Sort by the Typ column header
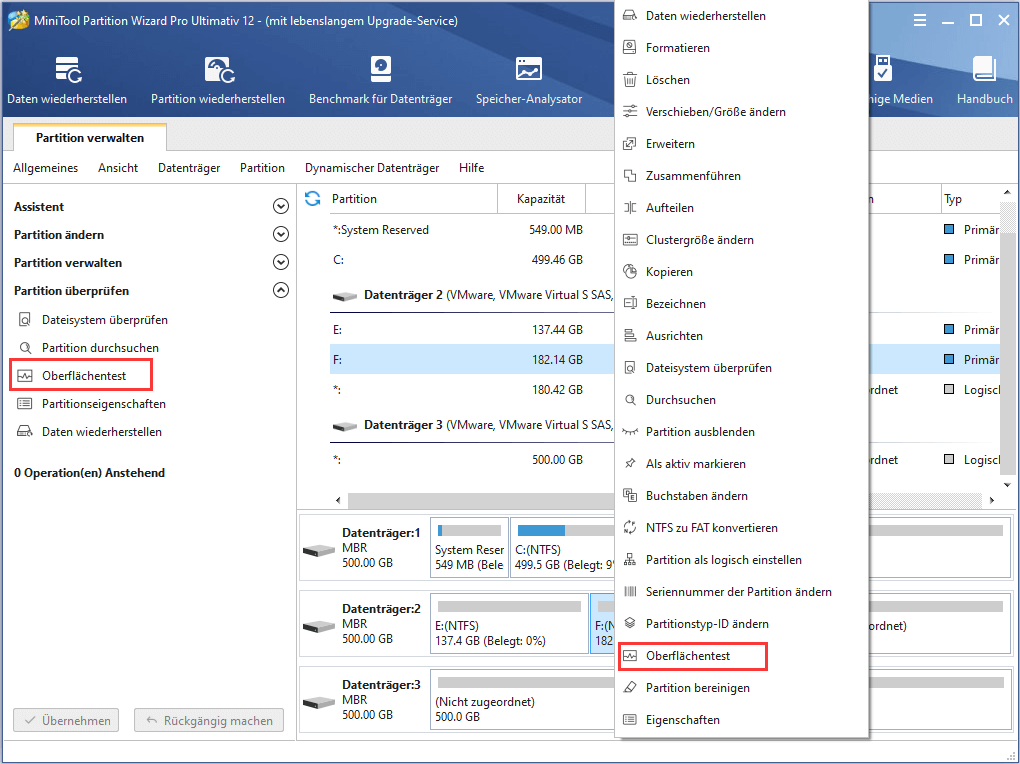 (x=971, y=198)
